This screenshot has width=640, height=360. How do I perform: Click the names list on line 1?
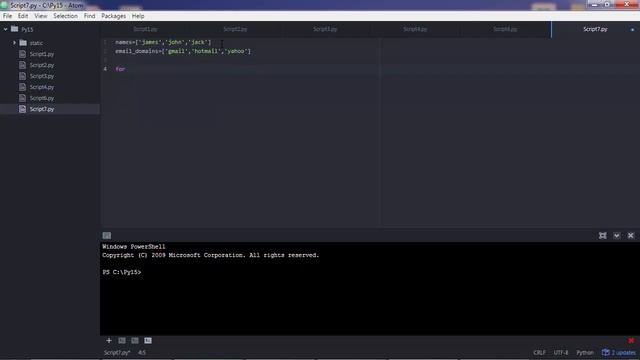163,42
